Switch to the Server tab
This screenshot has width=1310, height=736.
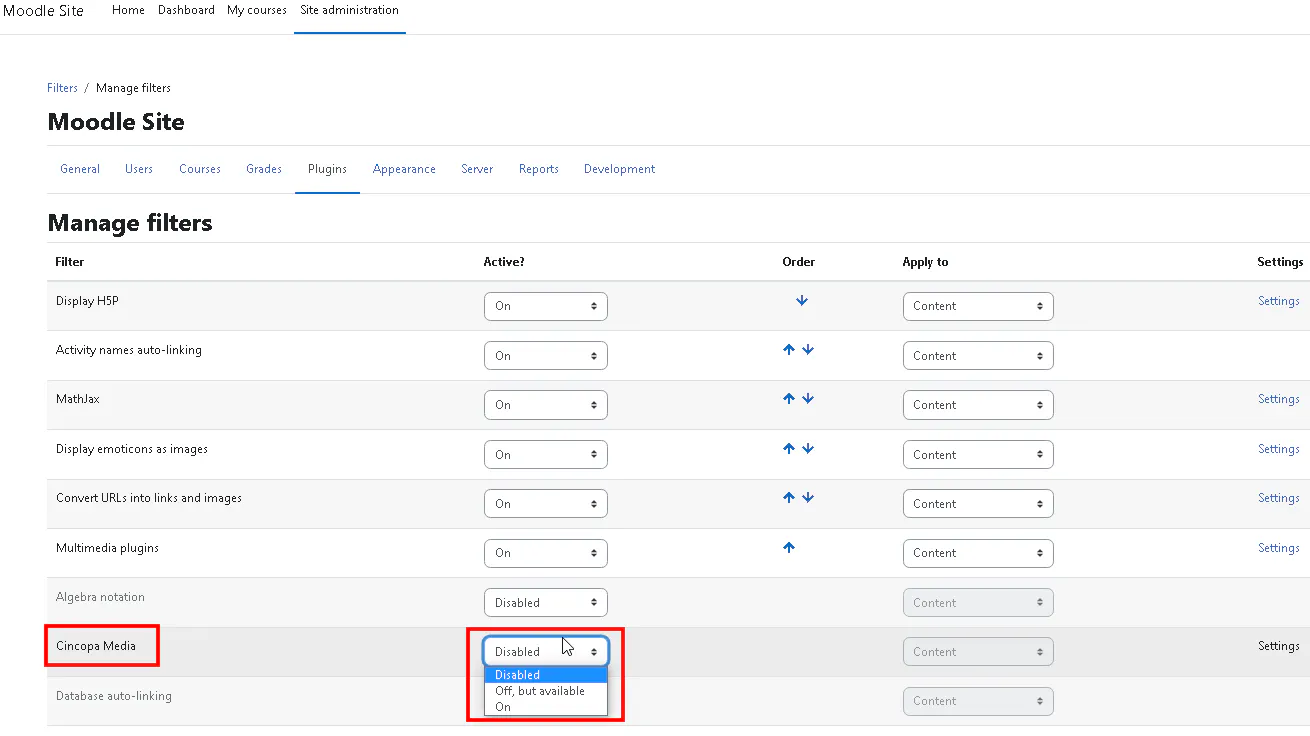pyautogui.click(x=477, y=169)
